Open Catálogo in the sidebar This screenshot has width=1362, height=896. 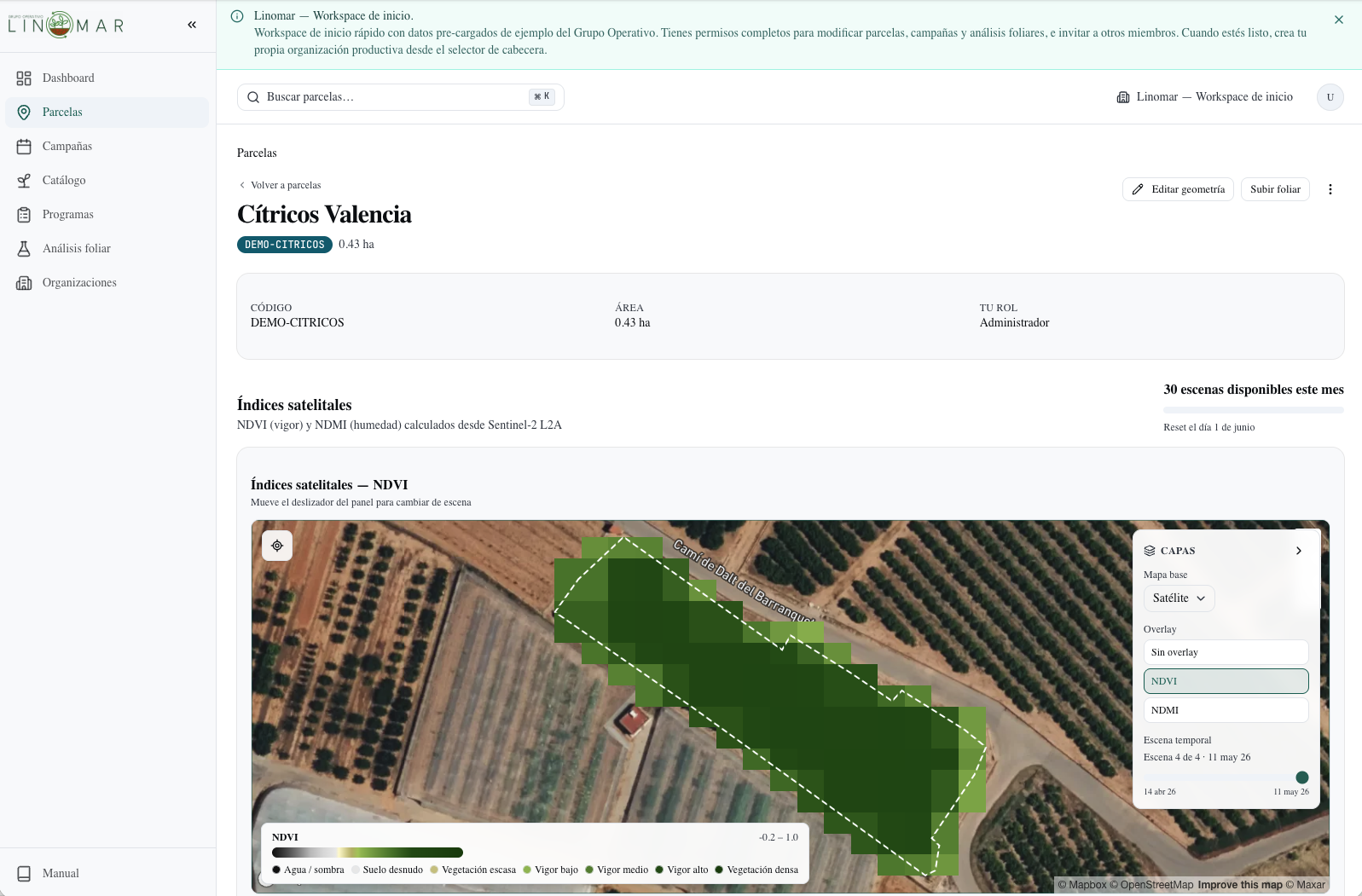pos(107,181)
